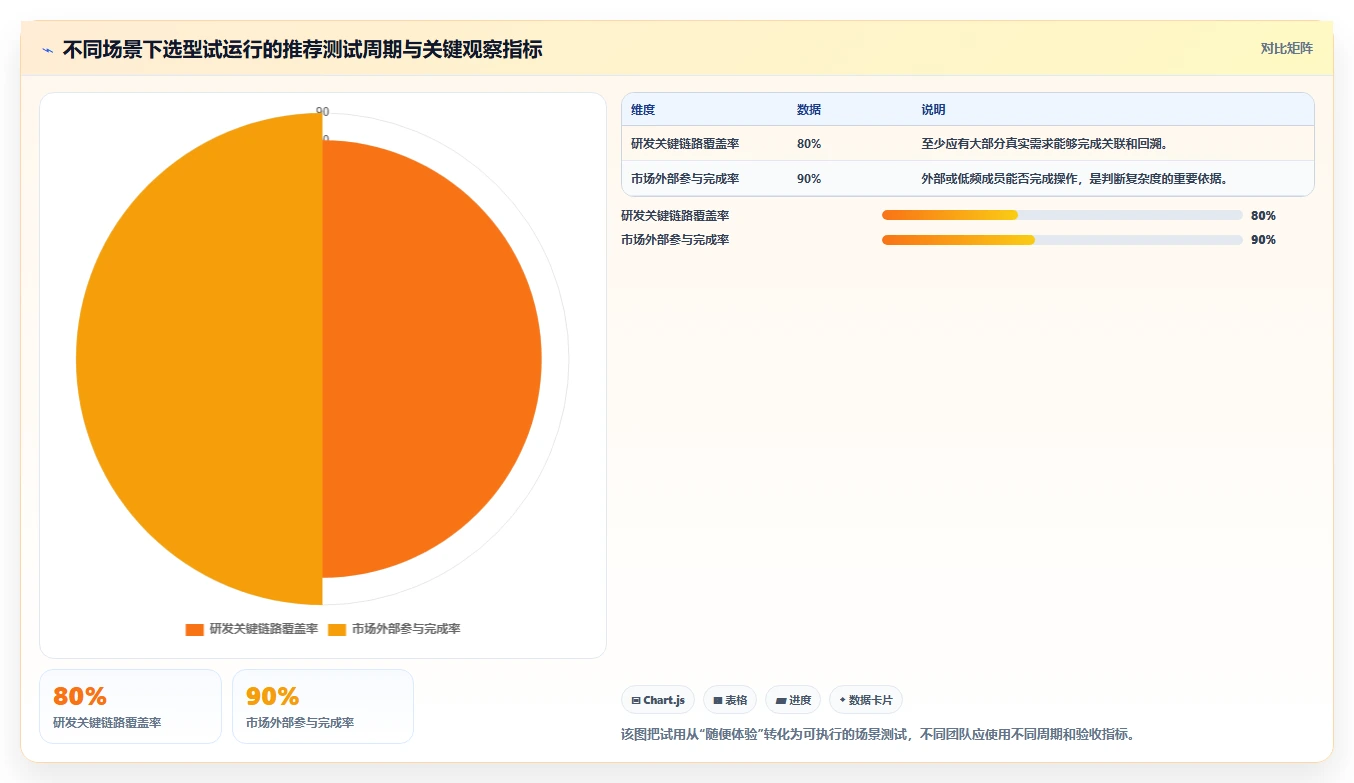Click the 维度 column header
Screen dimensions: 1354x783
pyautogui.click(x=643, y=110)
